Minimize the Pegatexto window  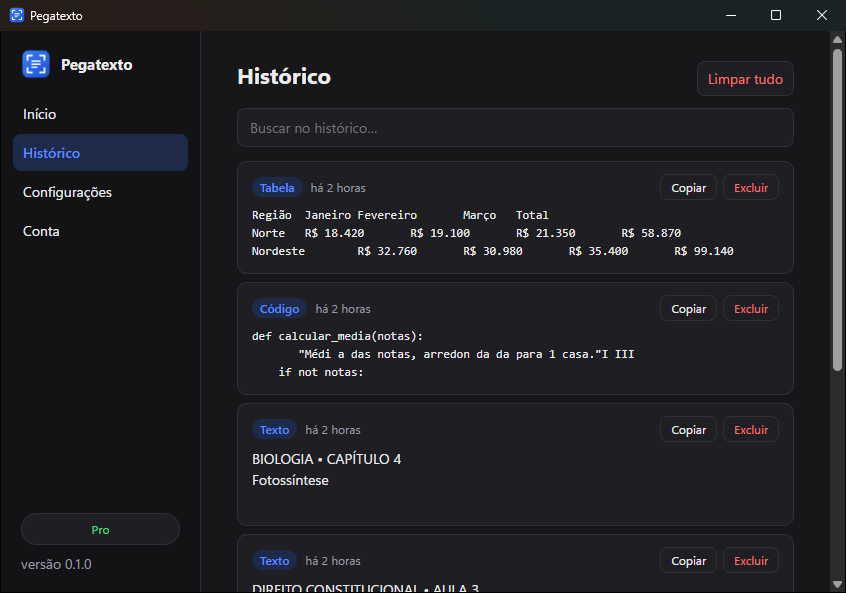pos(731,15)
